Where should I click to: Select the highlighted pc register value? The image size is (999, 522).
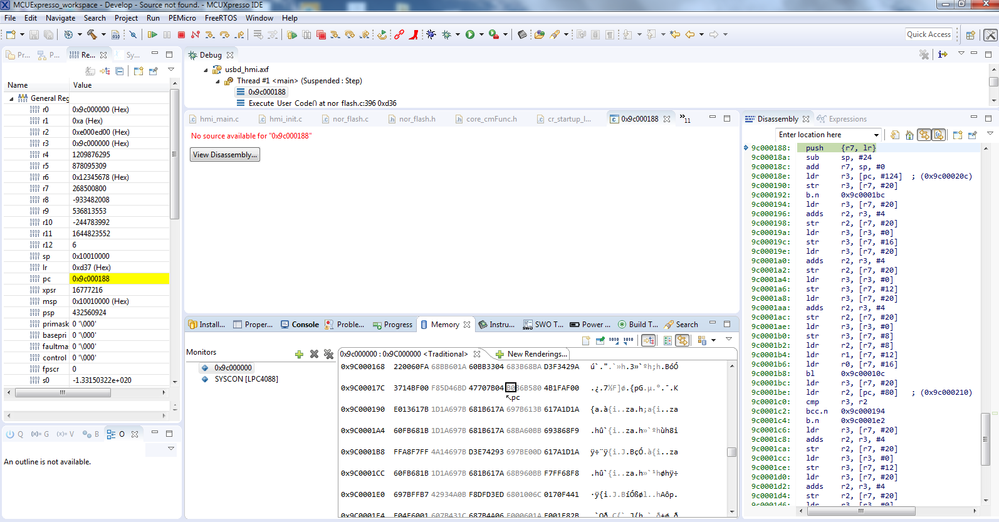click(119, 279)
